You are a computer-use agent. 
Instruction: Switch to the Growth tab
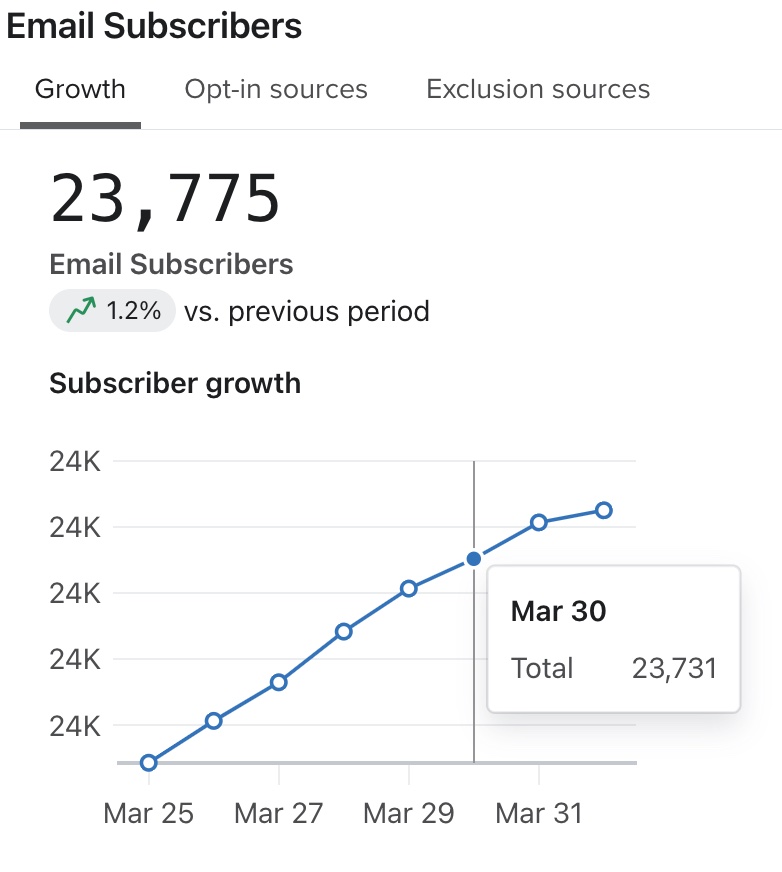[80, 89]
